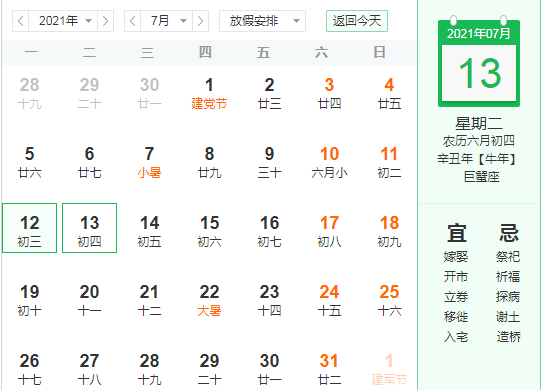
Task: Select July 23 十四
Action: [269, 300]
